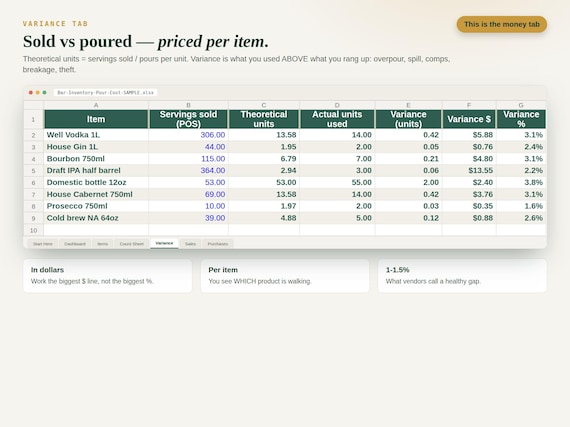The height and width of the screenshot is (427, 570).
Task: Select row 10 header
Action: [33, 230]
